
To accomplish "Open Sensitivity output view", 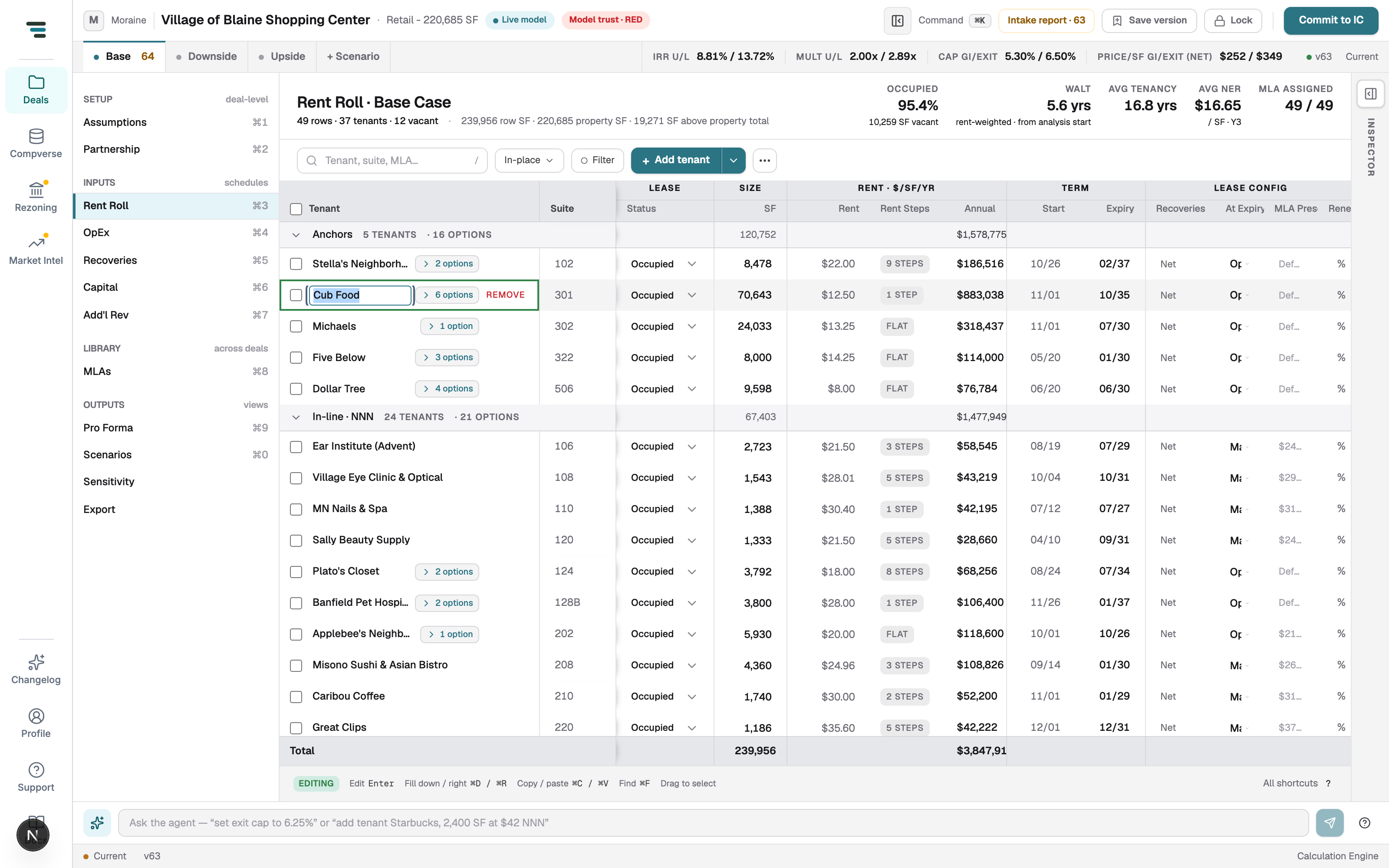I will coord(176,482).
